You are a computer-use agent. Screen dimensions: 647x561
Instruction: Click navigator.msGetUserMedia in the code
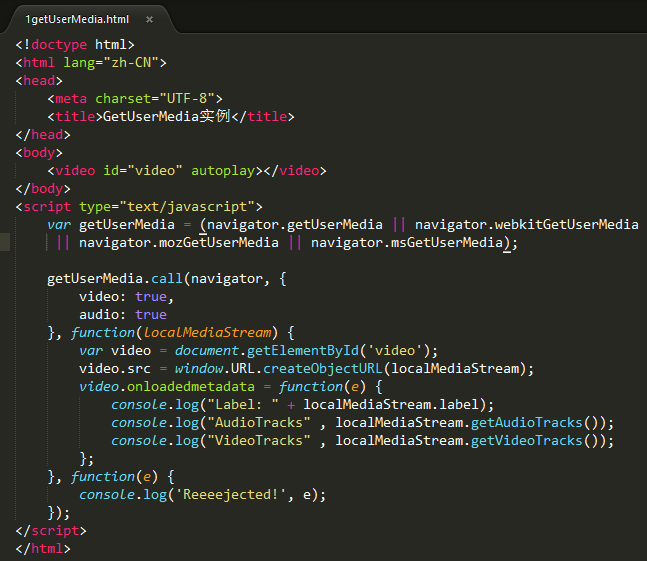click(x=407, y=243)
